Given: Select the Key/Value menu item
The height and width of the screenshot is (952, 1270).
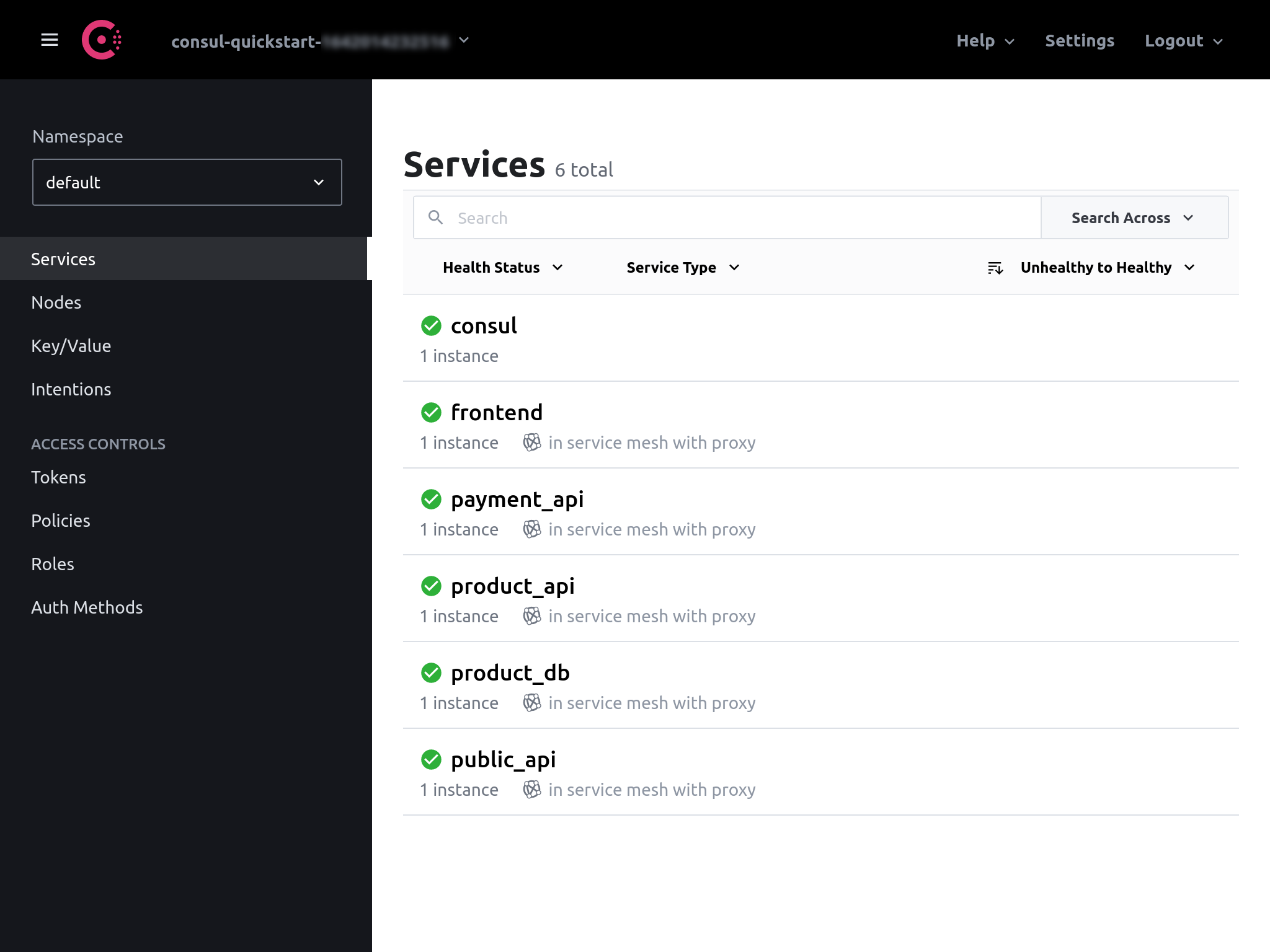Looking at the screenshot, I should (70, 345).
